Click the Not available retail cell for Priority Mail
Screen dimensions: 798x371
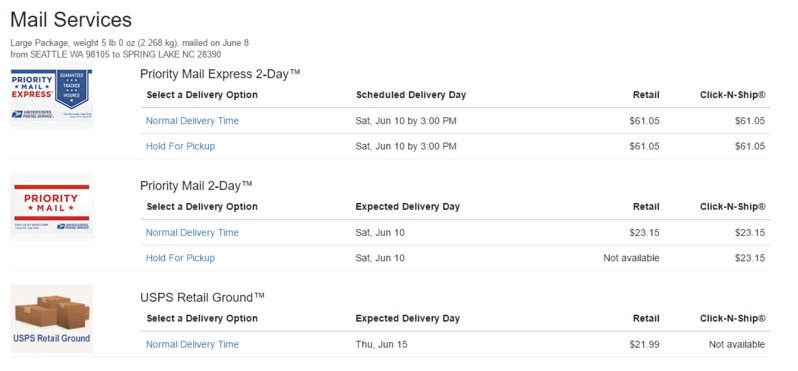[x=631, y=258]
